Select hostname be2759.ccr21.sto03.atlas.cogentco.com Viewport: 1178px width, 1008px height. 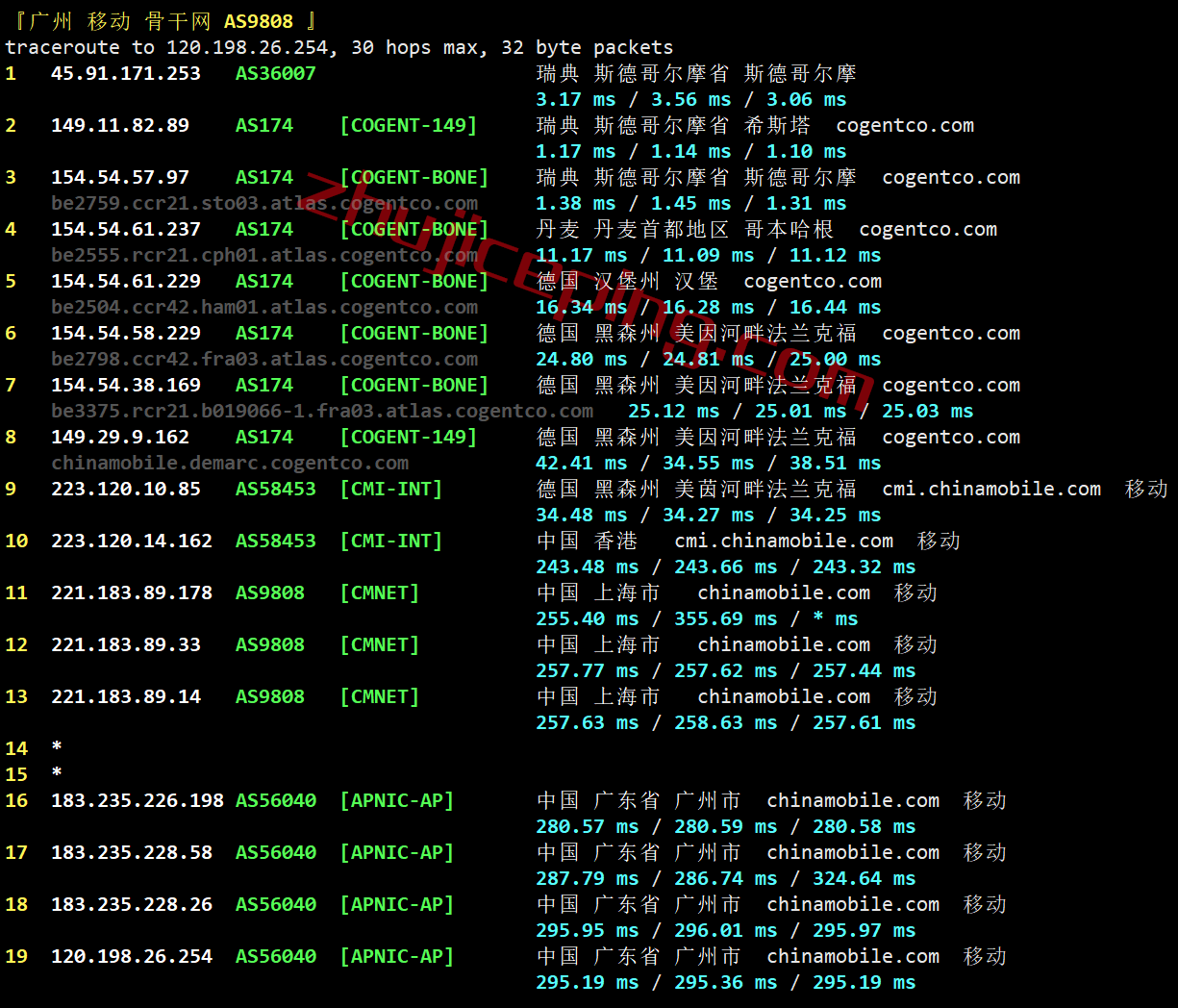264,203
